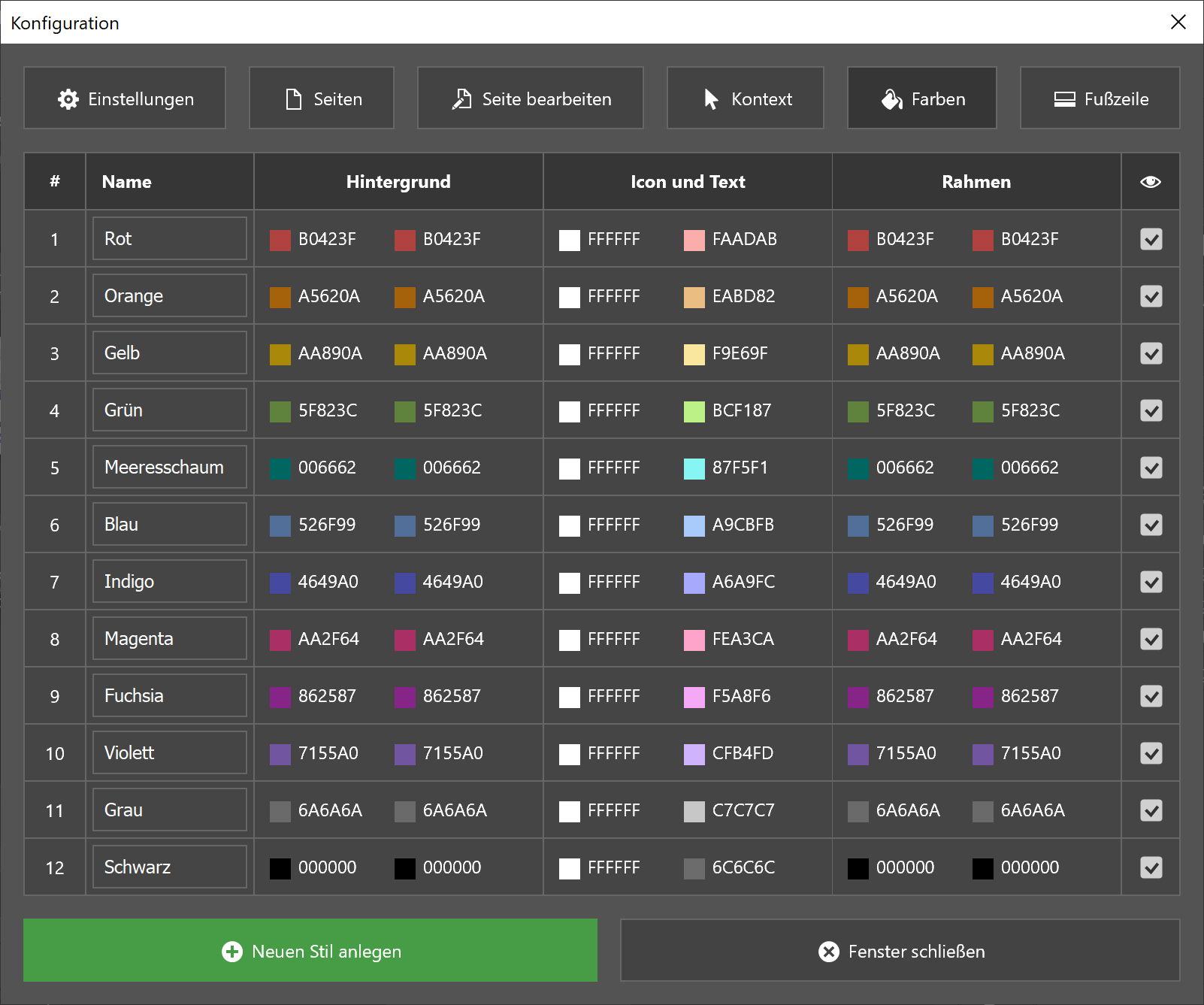Image resolution: width=1204 pixels, height=1005 pixels.
Task: Open the Seite bearbeiten tab
Action: tap(531, 98)
